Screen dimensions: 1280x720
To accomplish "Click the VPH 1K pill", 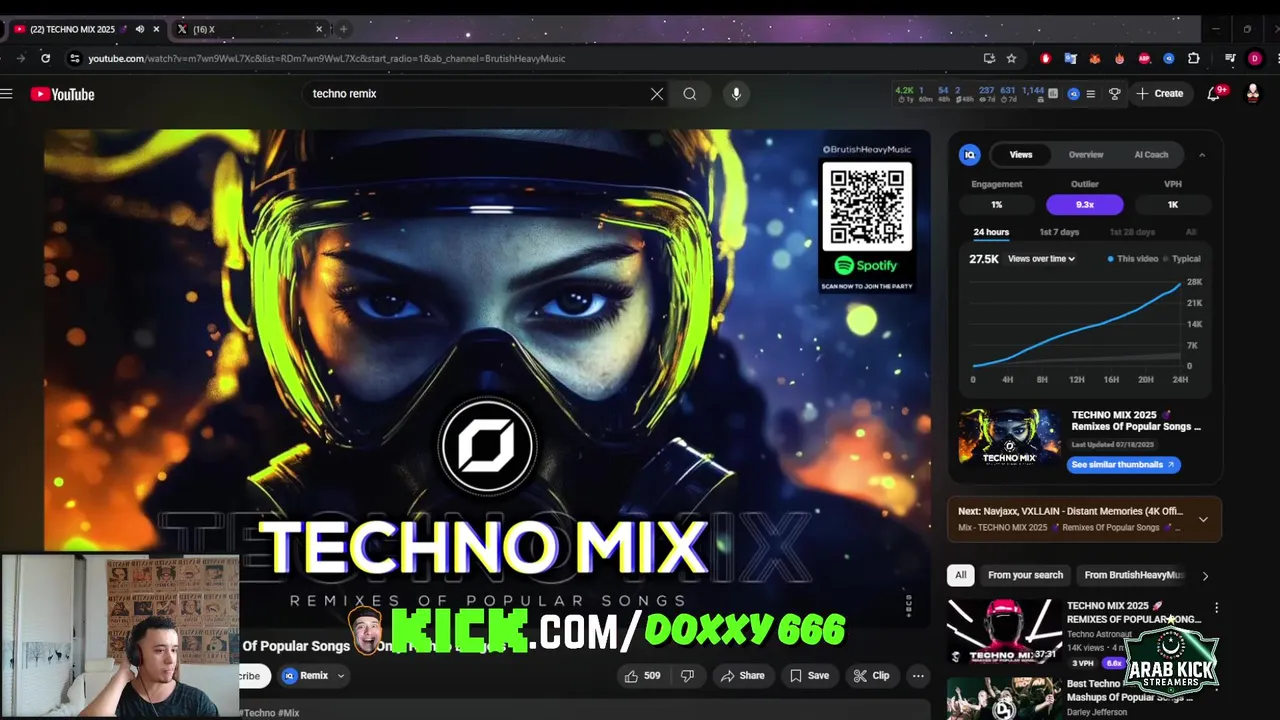I will tap(1173, 204).
